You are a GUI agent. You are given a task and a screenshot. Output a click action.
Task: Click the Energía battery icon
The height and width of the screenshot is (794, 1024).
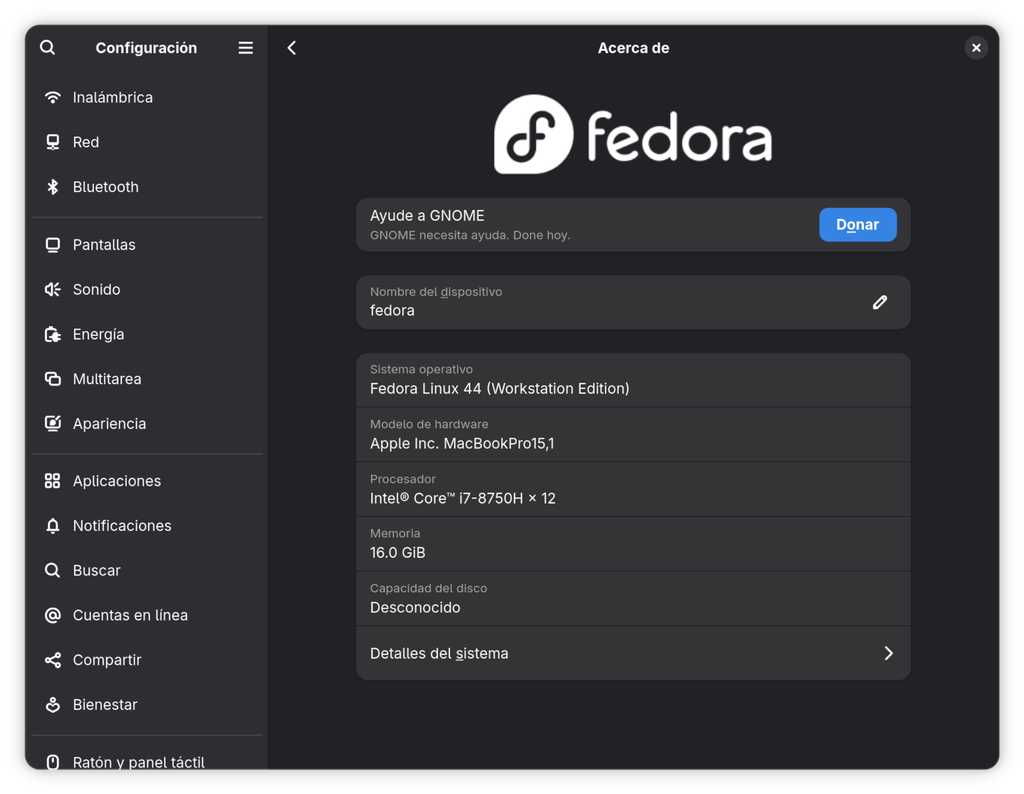(53, 334)
